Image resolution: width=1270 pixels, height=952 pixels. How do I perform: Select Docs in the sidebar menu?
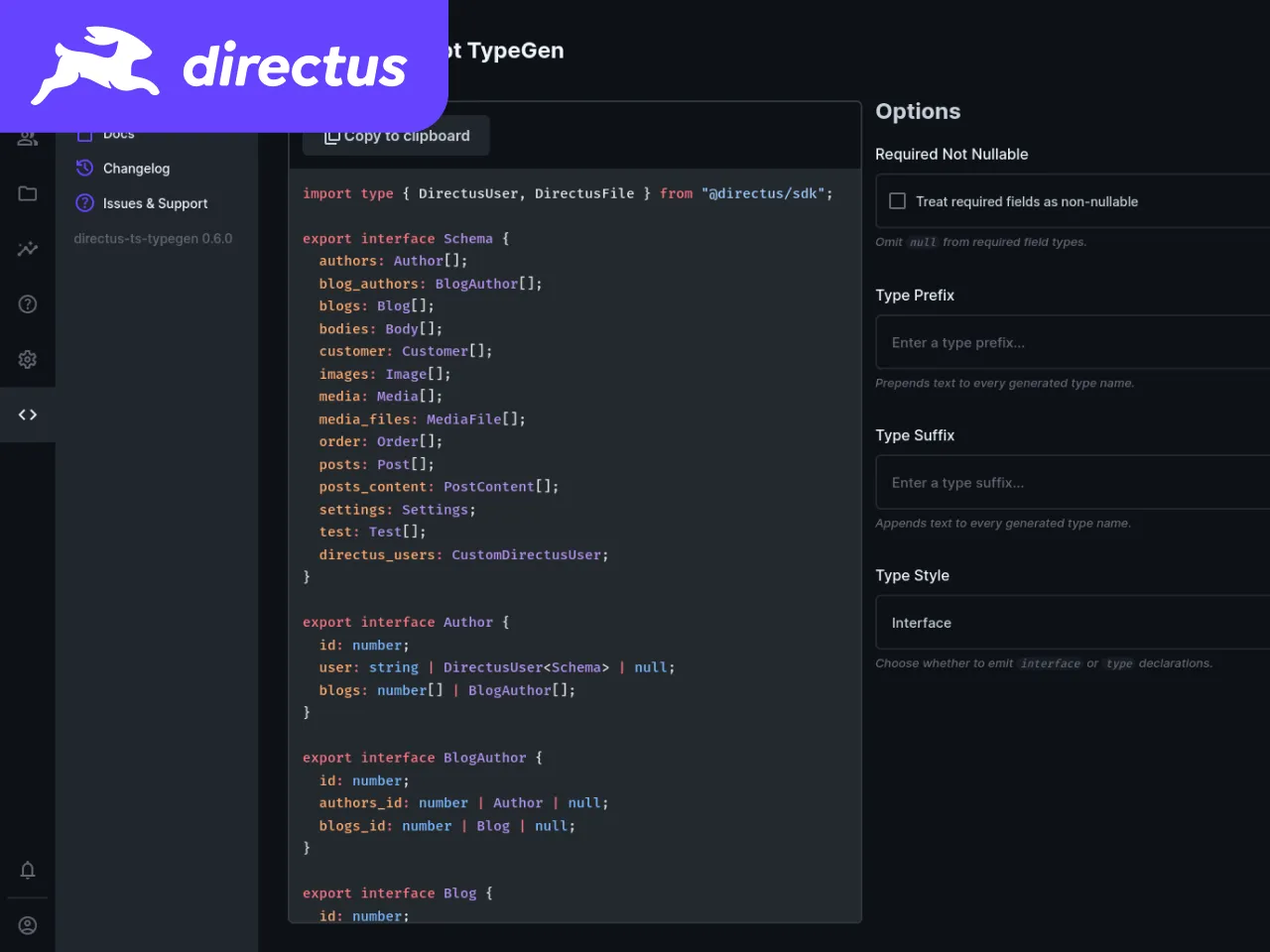pos(118,133)
